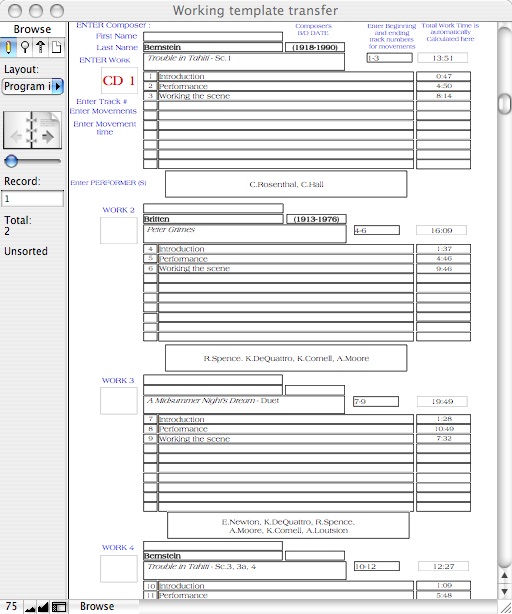This screenshot has width=512, height=614.
Task: Click Work 4 last name Bernstein
Action: coord(213,556)
